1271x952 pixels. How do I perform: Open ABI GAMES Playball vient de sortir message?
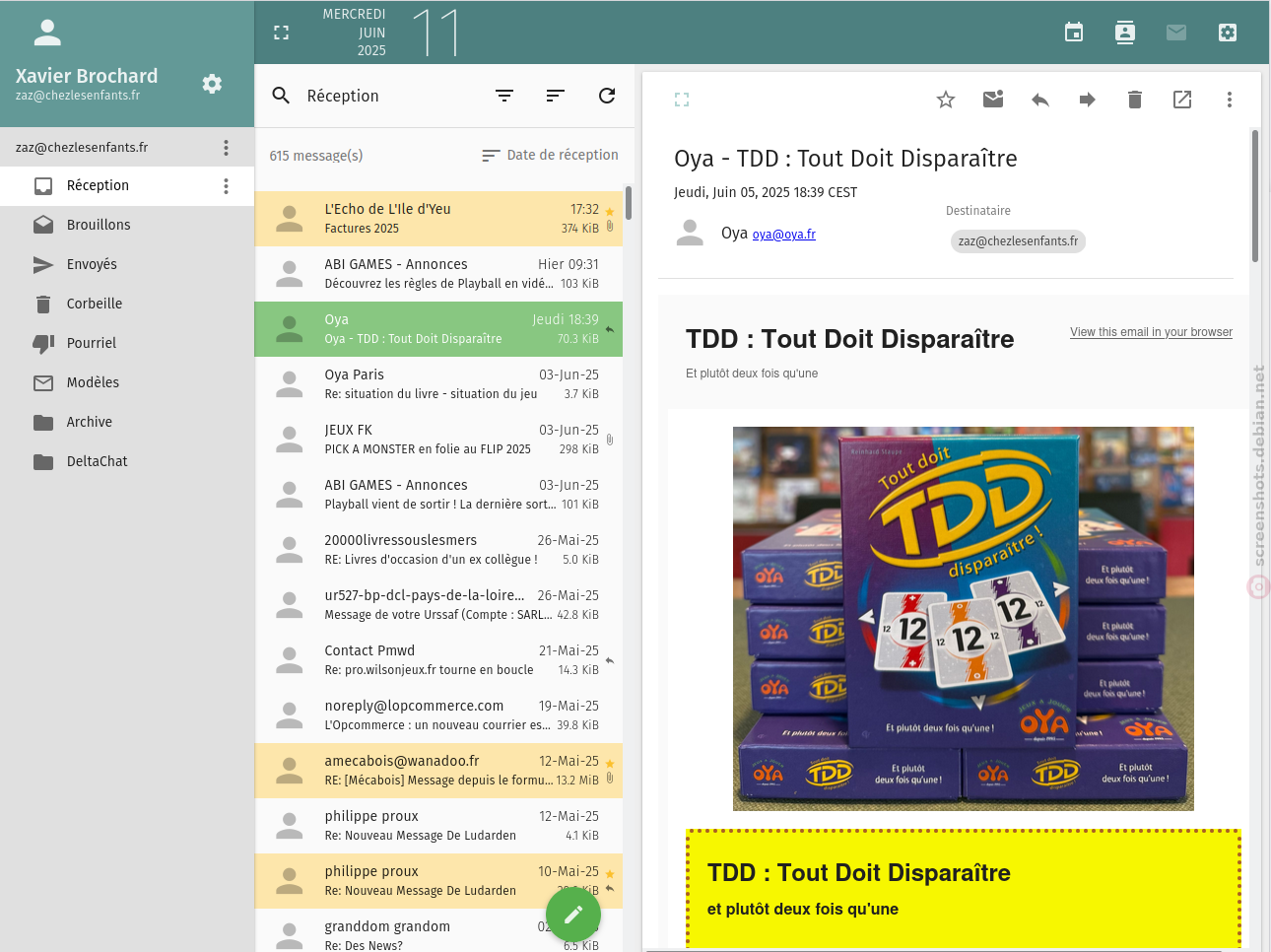point(438,495)
